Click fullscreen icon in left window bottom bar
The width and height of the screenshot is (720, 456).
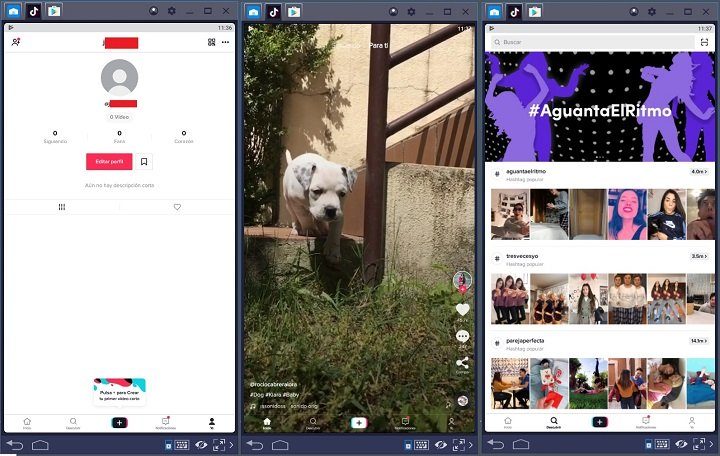tap(219, 445)
